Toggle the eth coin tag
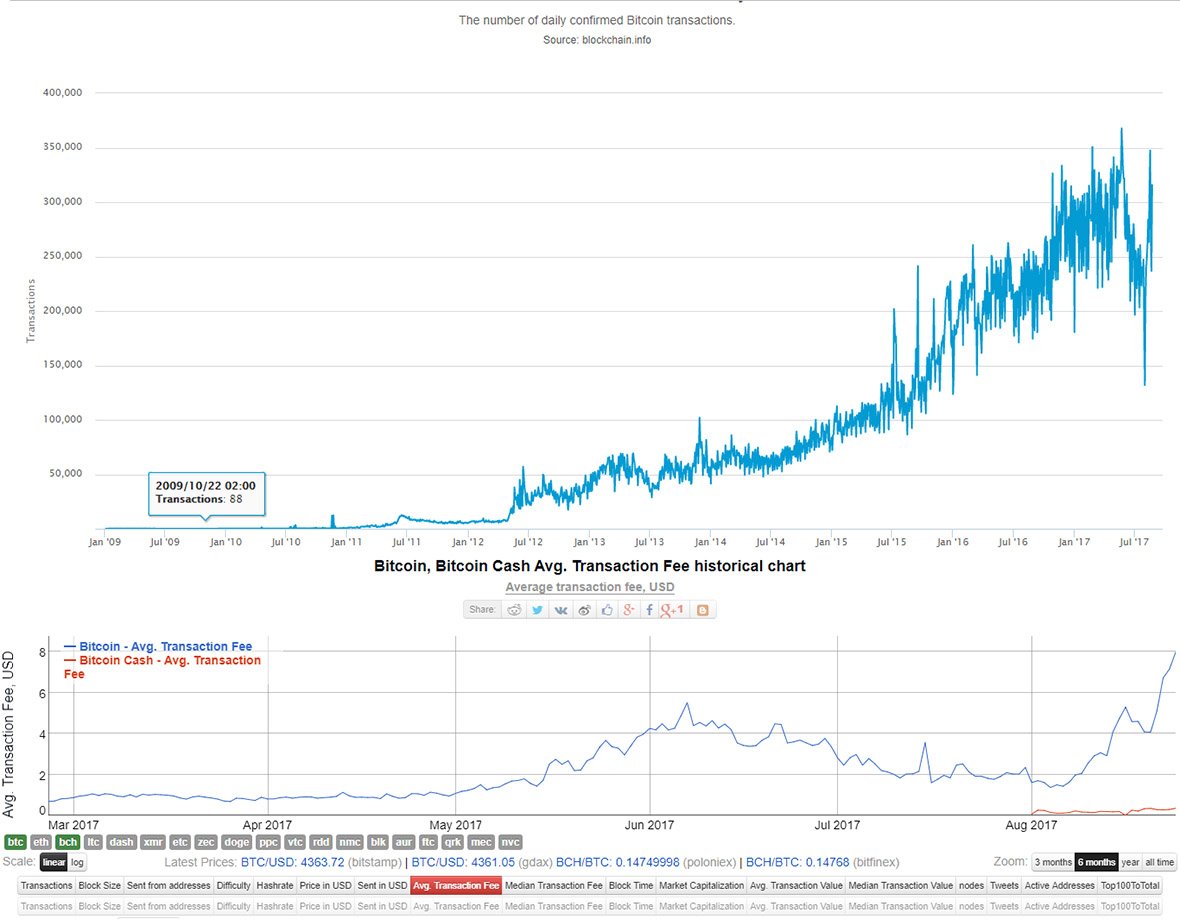1180x919 pixels. pyautogui.click(x=41, y=842)
